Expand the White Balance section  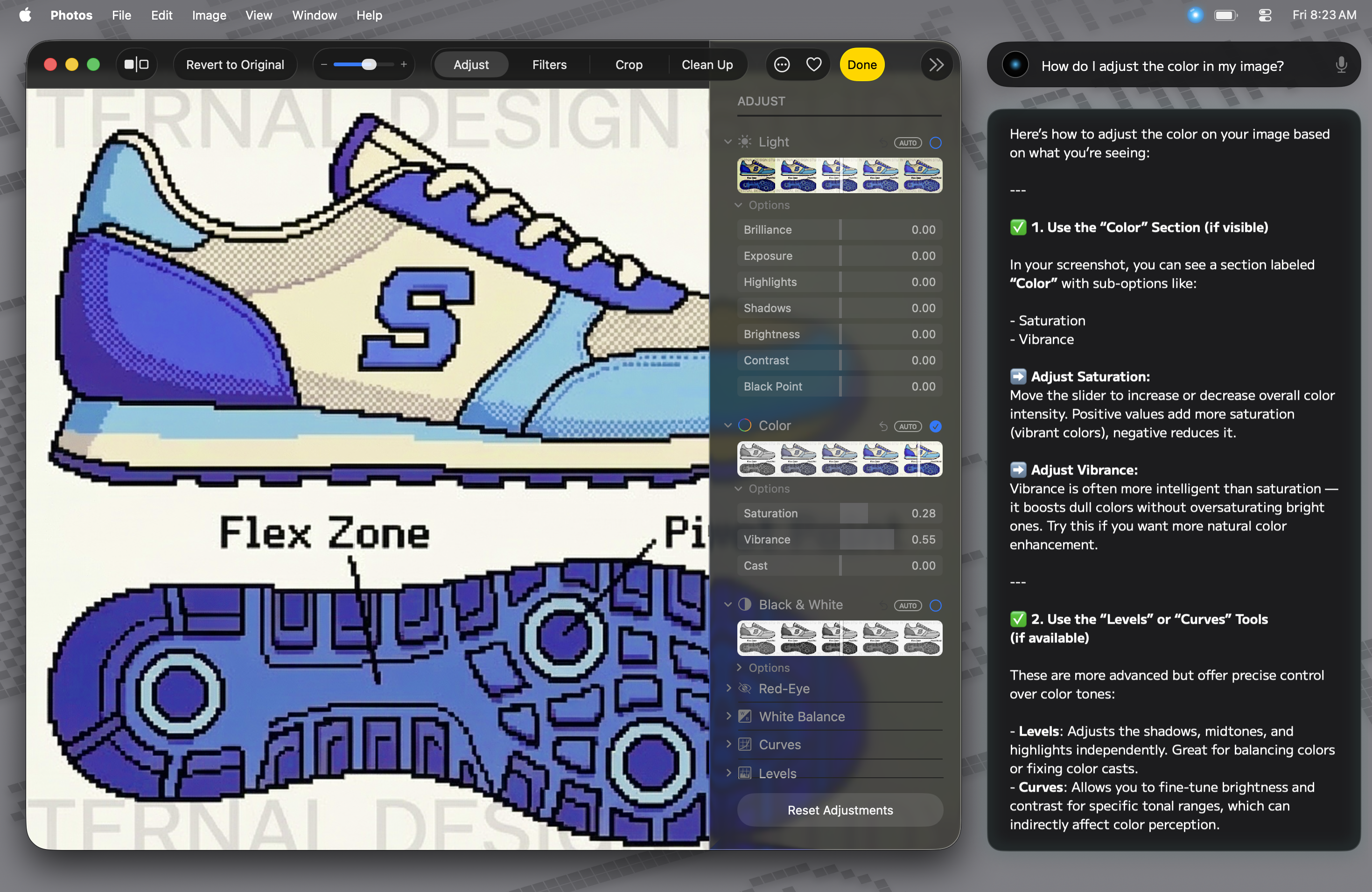[x=728, y=716]
